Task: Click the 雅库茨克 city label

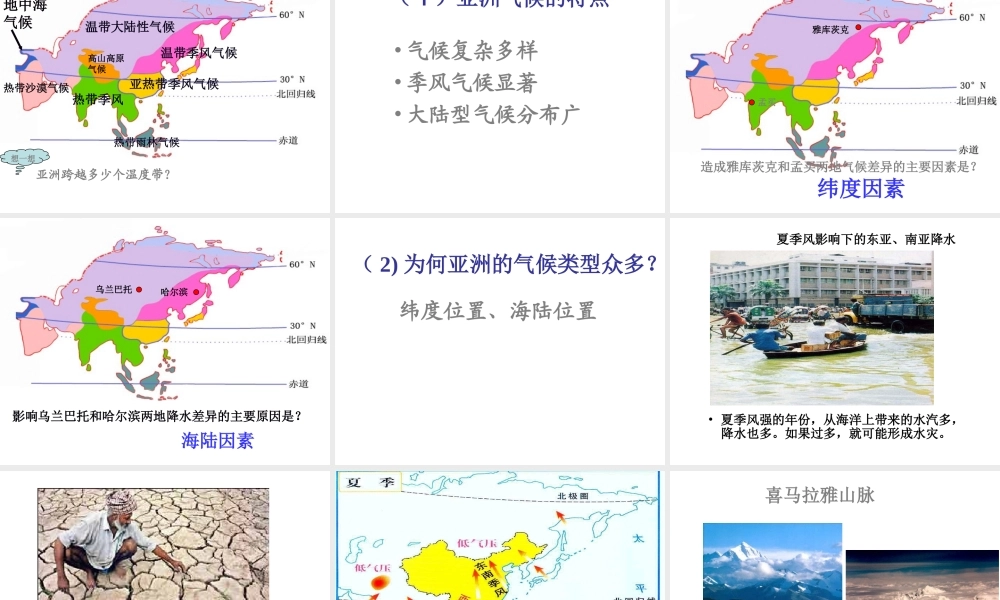Action: click(830, 29)
